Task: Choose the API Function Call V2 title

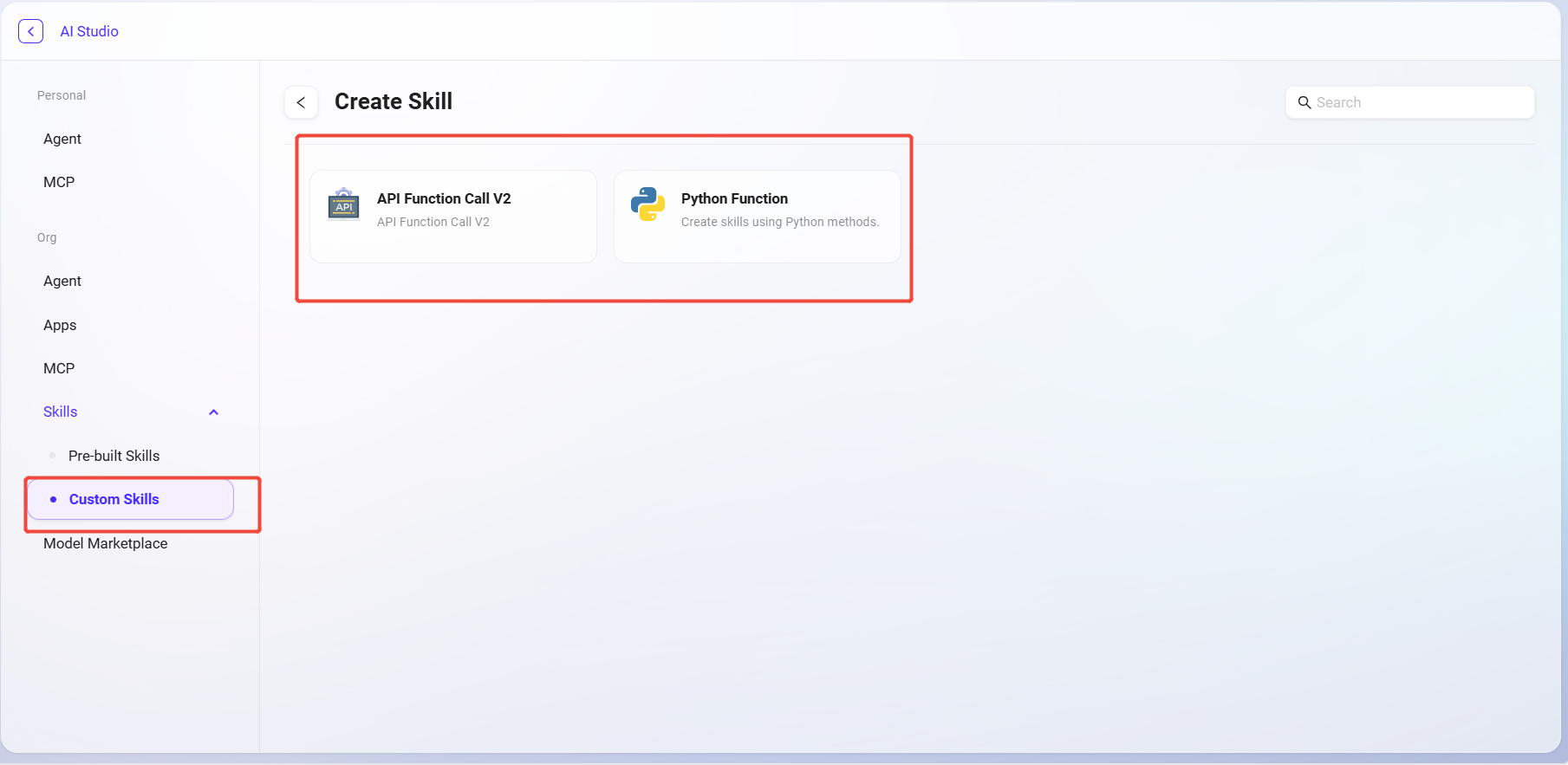Action: click(x=444, y=198)
